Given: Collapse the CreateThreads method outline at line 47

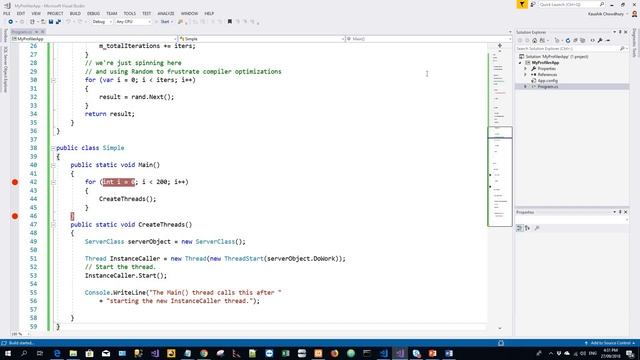Looking at the screenshot, I should [53, 225].
